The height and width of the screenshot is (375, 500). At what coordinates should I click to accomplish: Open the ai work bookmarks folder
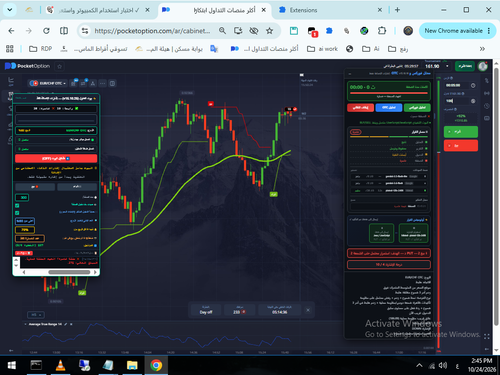(322, 49)
